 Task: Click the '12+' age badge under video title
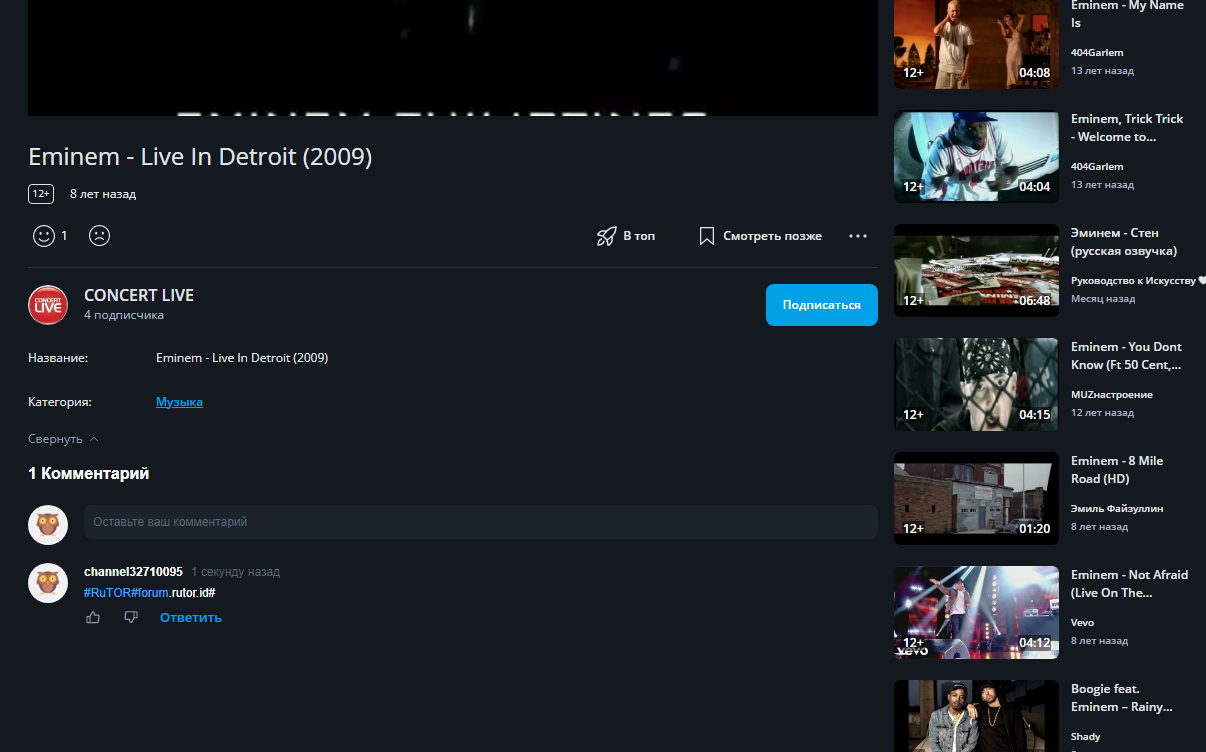tap(41, 194)
